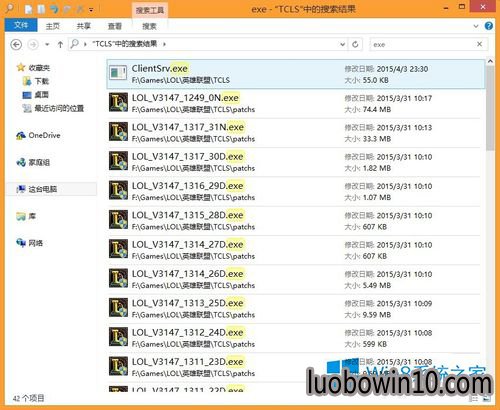This screenshot has height=410, width=500.
Task: Click icon of LOL_V3147_1314_27D.exe
Action: 118,249
